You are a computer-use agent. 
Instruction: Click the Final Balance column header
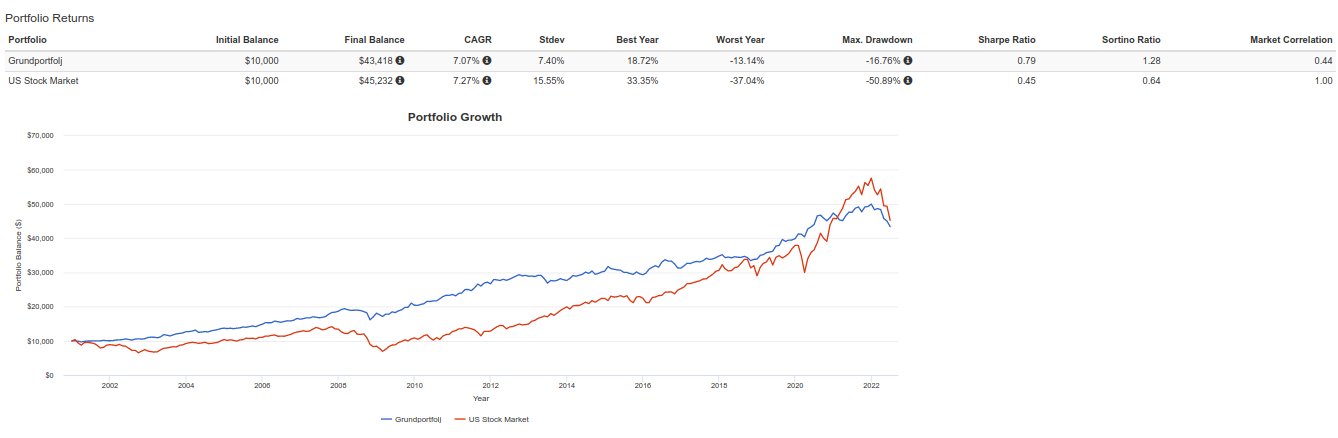[x=374, y=40]
